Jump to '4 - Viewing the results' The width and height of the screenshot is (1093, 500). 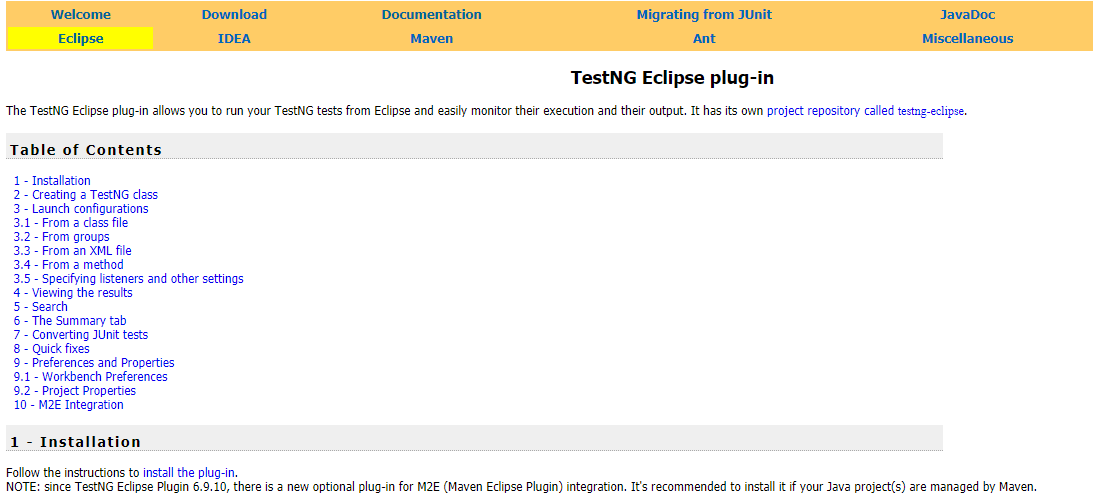(x=73, y=292)
